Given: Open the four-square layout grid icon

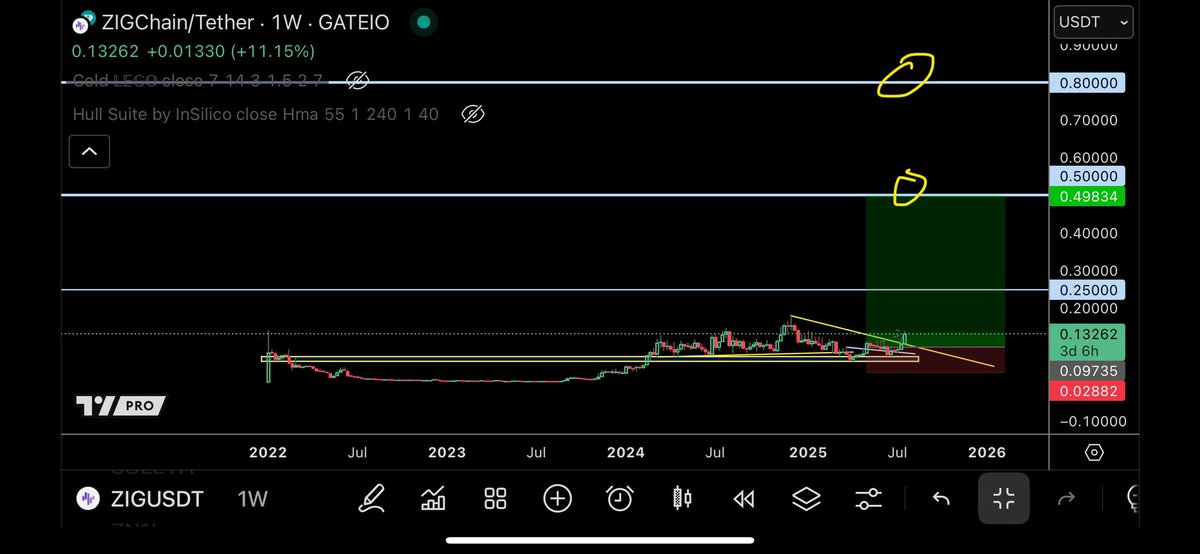Looking at the screenshot, I should pyautogui.click(x=496, y=498).
